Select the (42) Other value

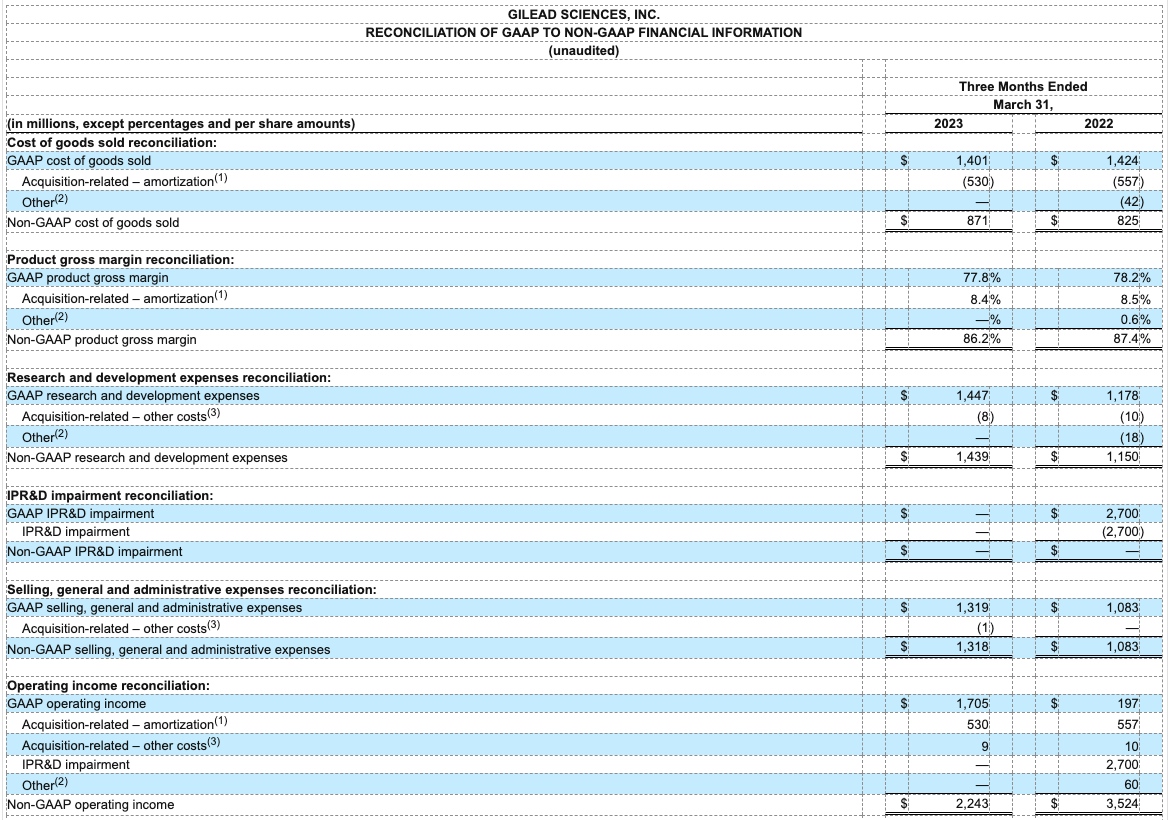[1131, 201]
